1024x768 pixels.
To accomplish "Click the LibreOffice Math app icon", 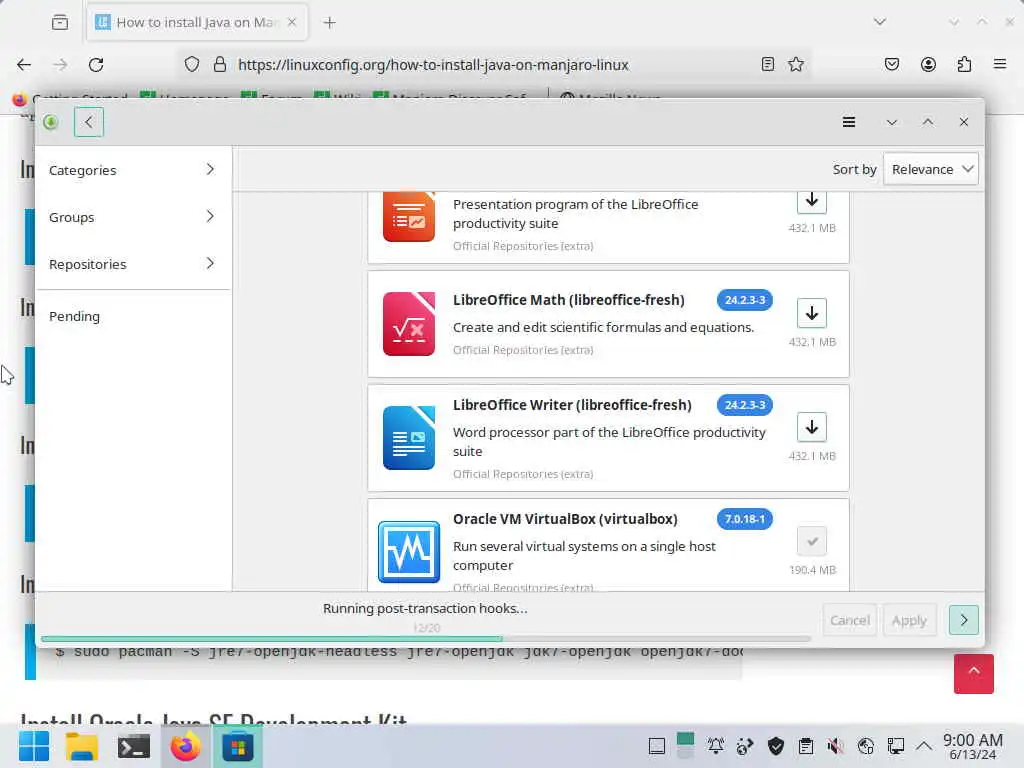I will [x=409, y=324].
